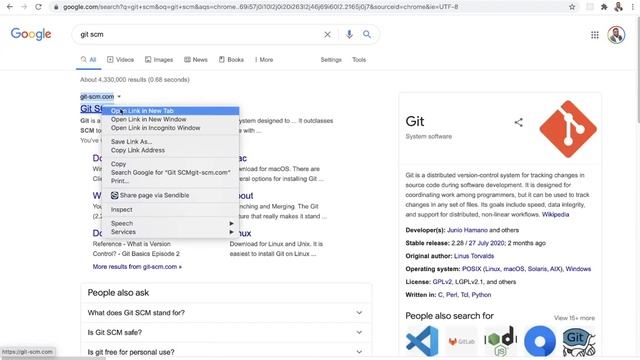Image resolution: width=640 pixels, height=360 pixels.
Task: Switch to the News tab
Action: pyautogui.click(x=196, y=60)
